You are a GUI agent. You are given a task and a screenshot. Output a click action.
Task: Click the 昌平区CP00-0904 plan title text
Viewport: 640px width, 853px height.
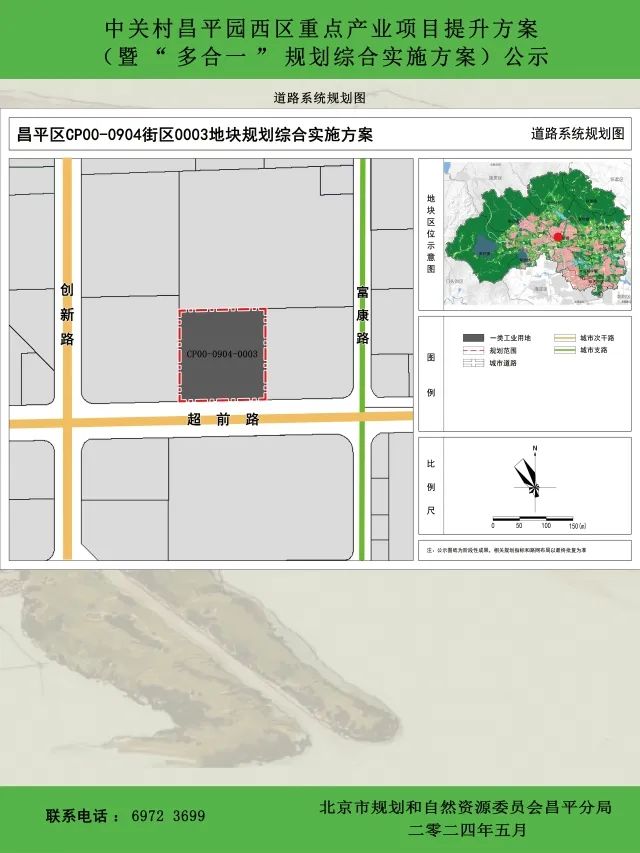(x=190, y=134)
